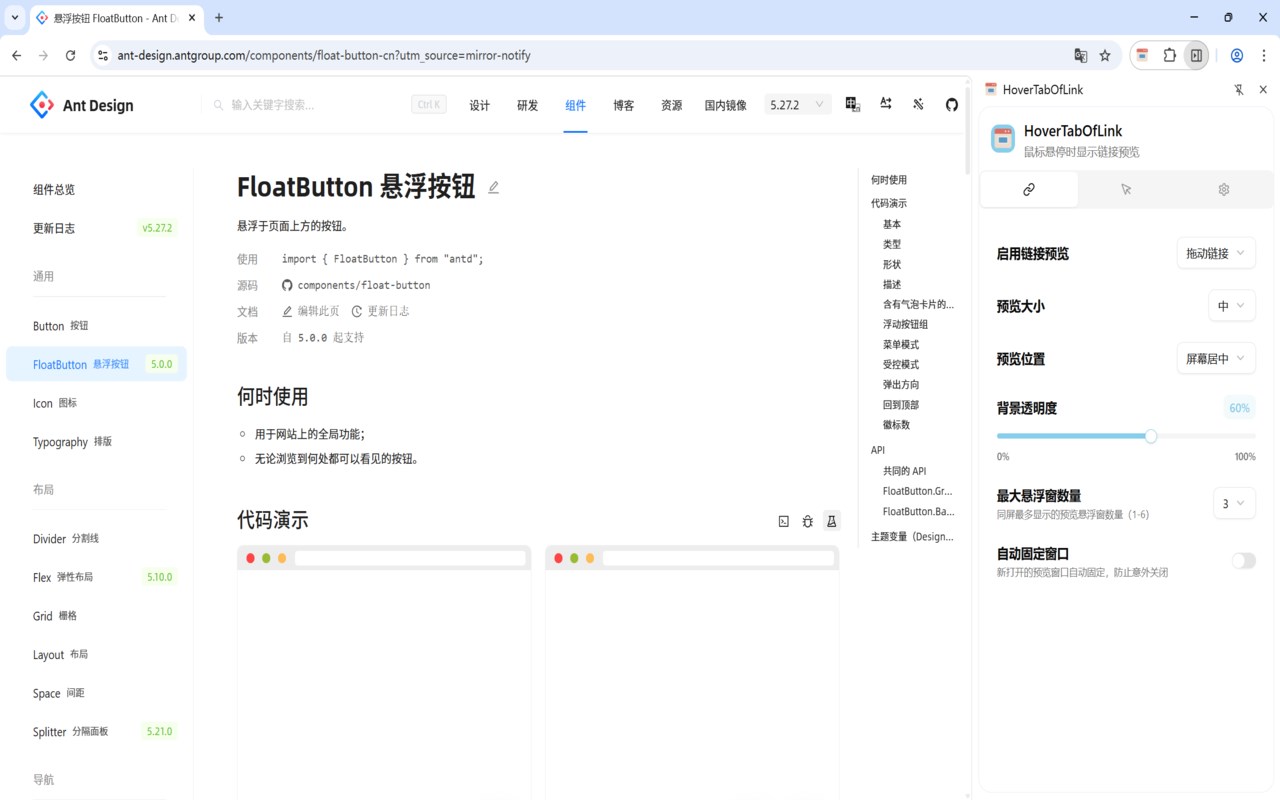Close the HoverTabOfLink side panel
The image size is (1280, 800).
pos(1263,90)
